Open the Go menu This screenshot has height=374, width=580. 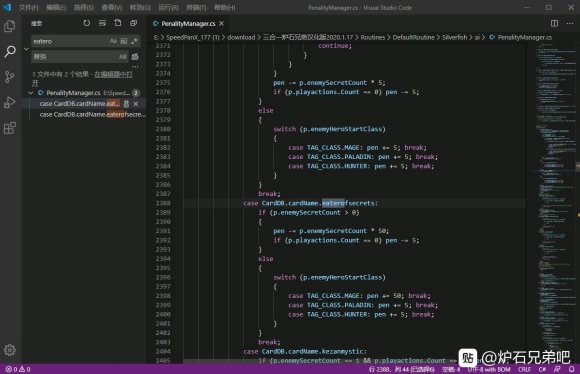tap(140, 7)
